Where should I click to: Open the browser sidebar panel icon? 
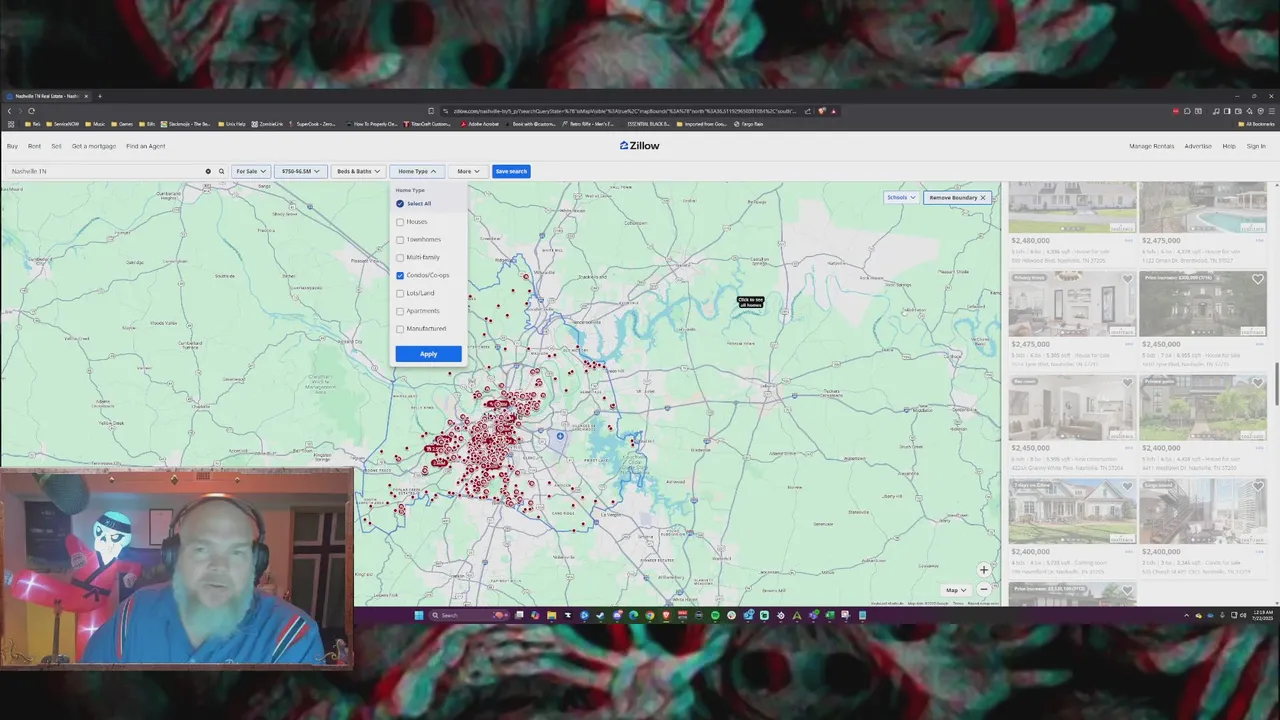(x=1227, y=111)
